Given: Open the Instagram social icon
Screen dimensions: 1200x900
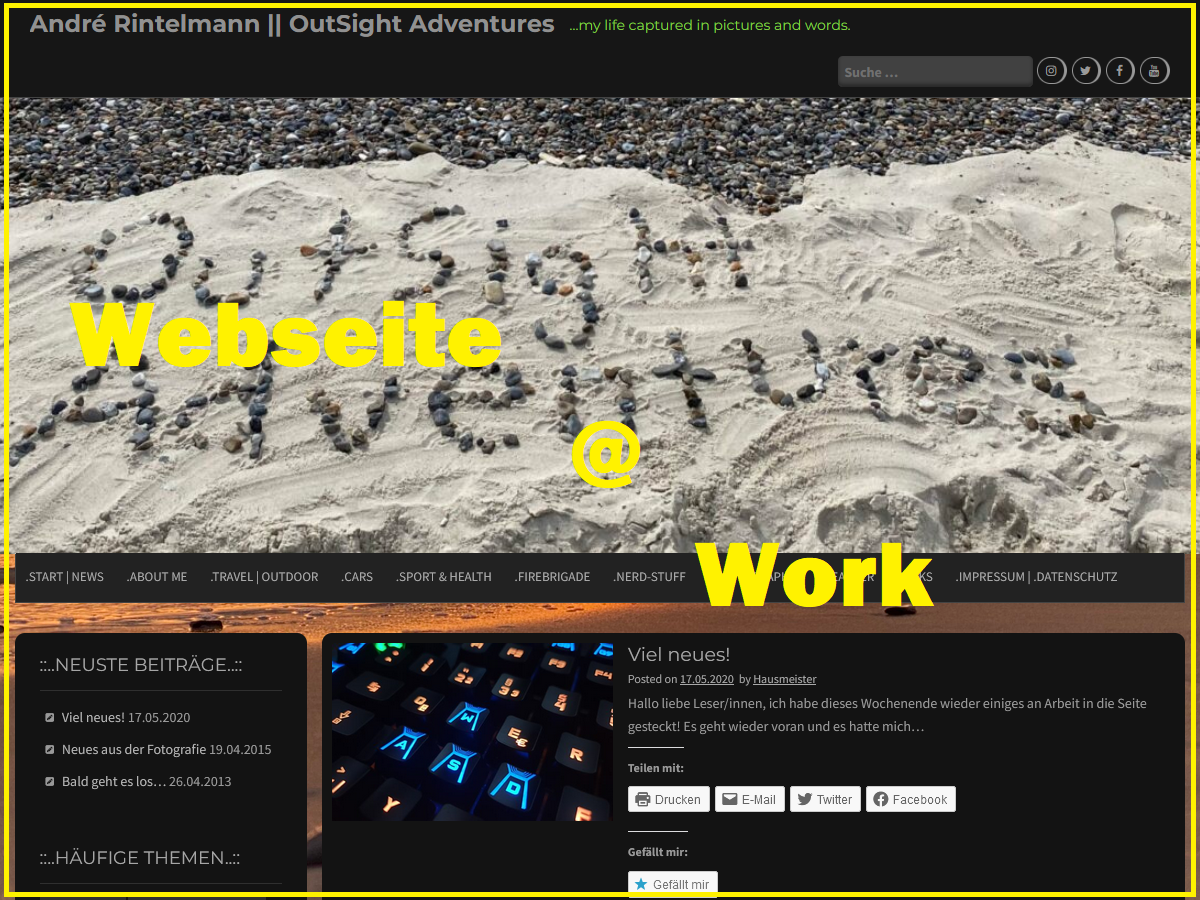Looking at the screenshot, I should 1051,71.
